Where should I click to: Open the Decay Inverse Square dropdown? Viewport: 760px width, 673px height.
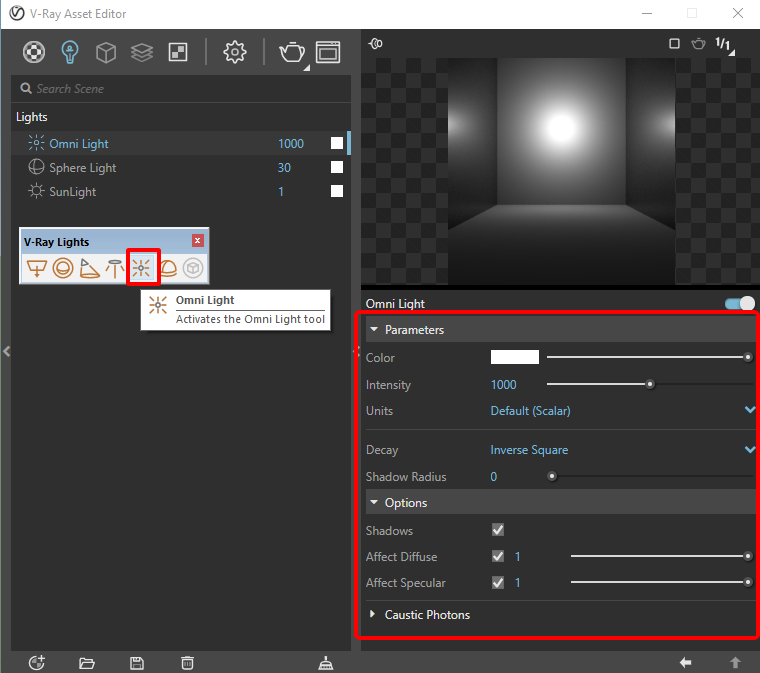(620, 450)
